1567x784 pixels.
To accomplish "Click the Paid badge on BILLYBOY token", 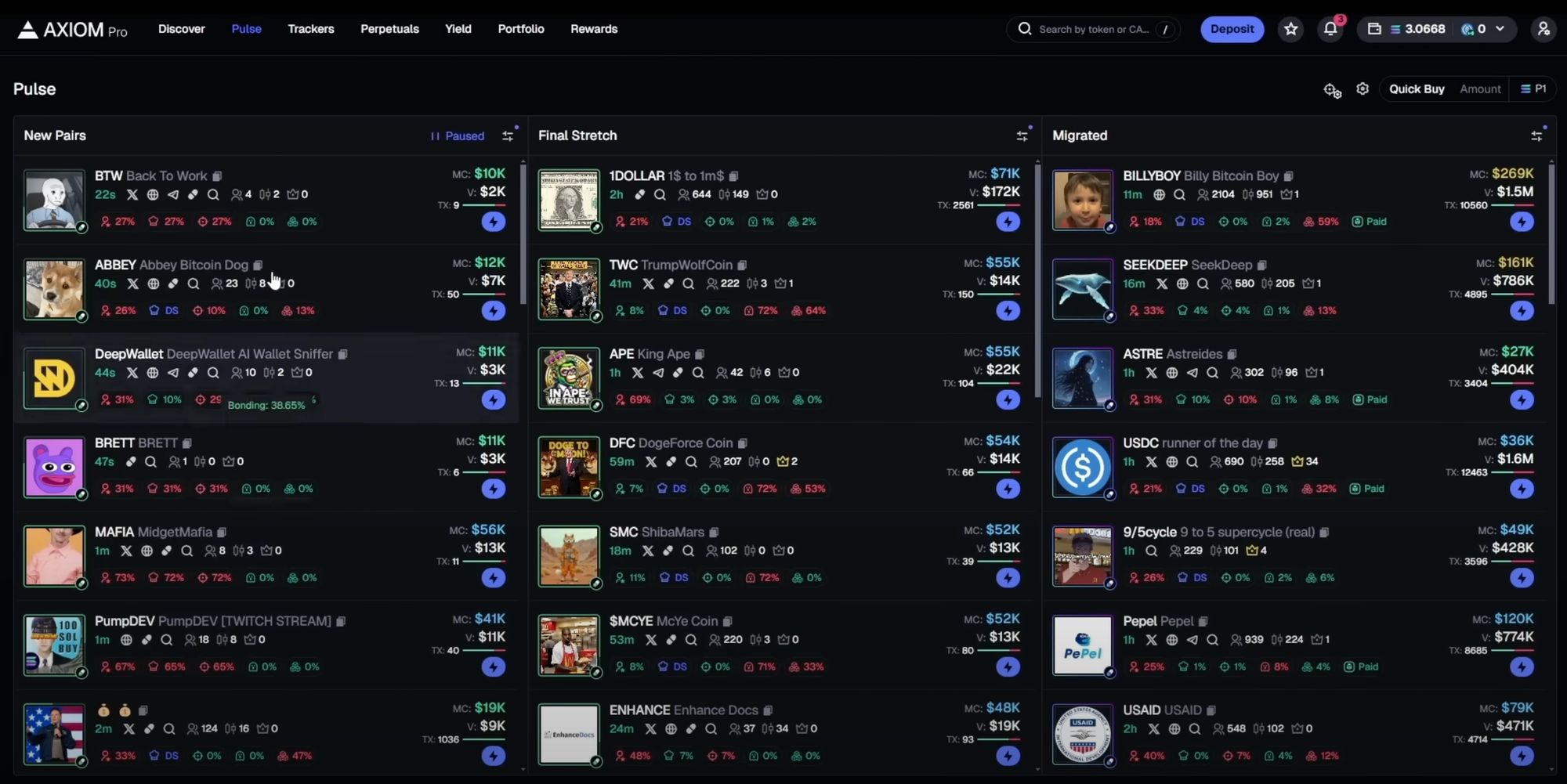I will (1369, 222).
